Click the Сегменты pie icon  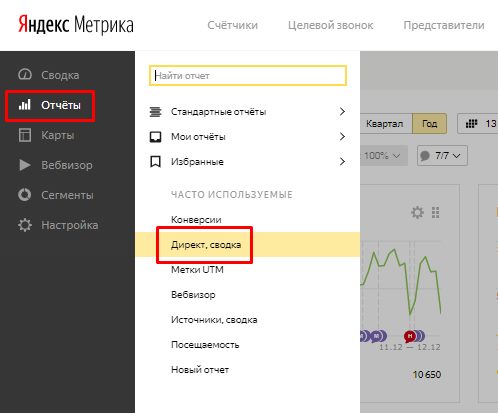coord(25,195)
